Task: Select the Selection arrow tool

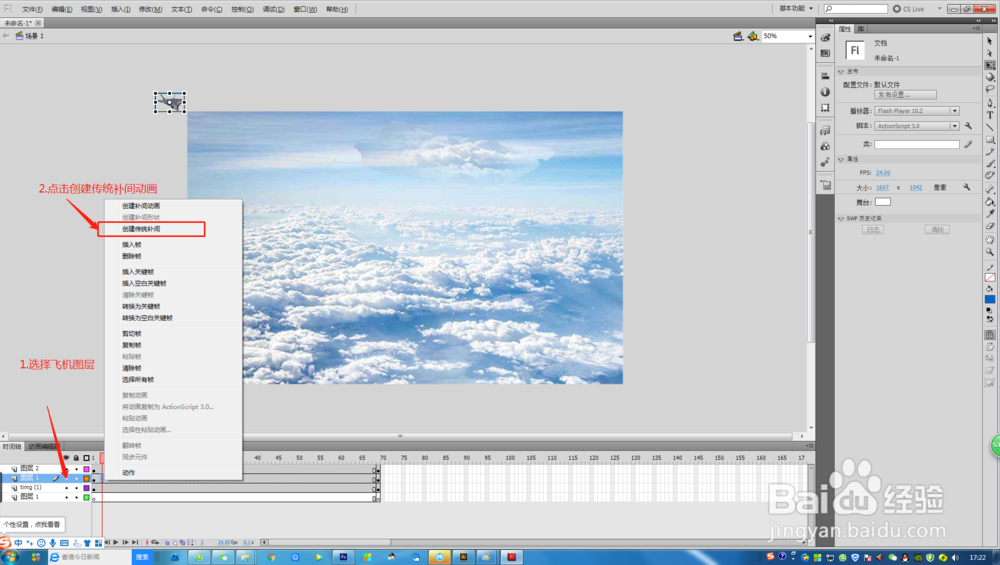Action: (990, 41)
